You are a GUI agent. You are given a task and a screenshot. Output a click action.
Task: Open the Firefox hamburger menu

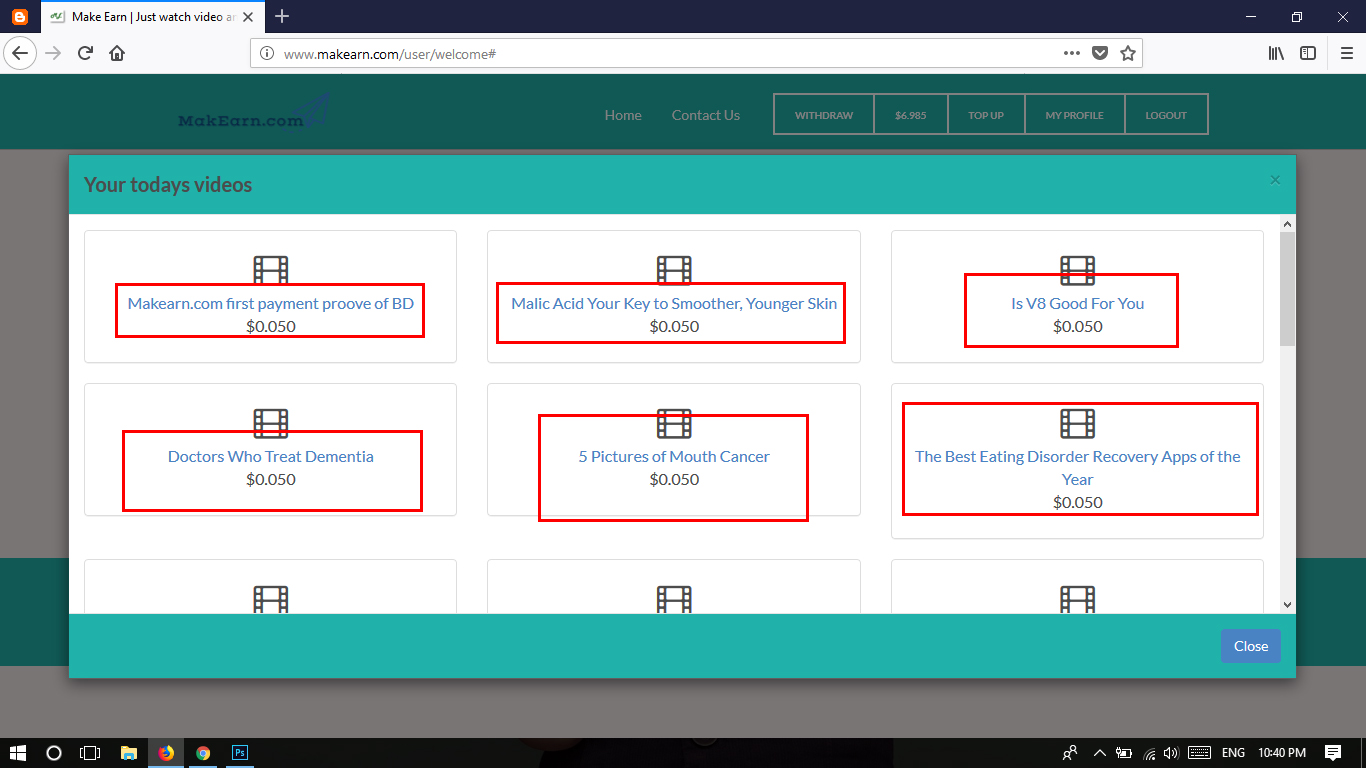1346,54
